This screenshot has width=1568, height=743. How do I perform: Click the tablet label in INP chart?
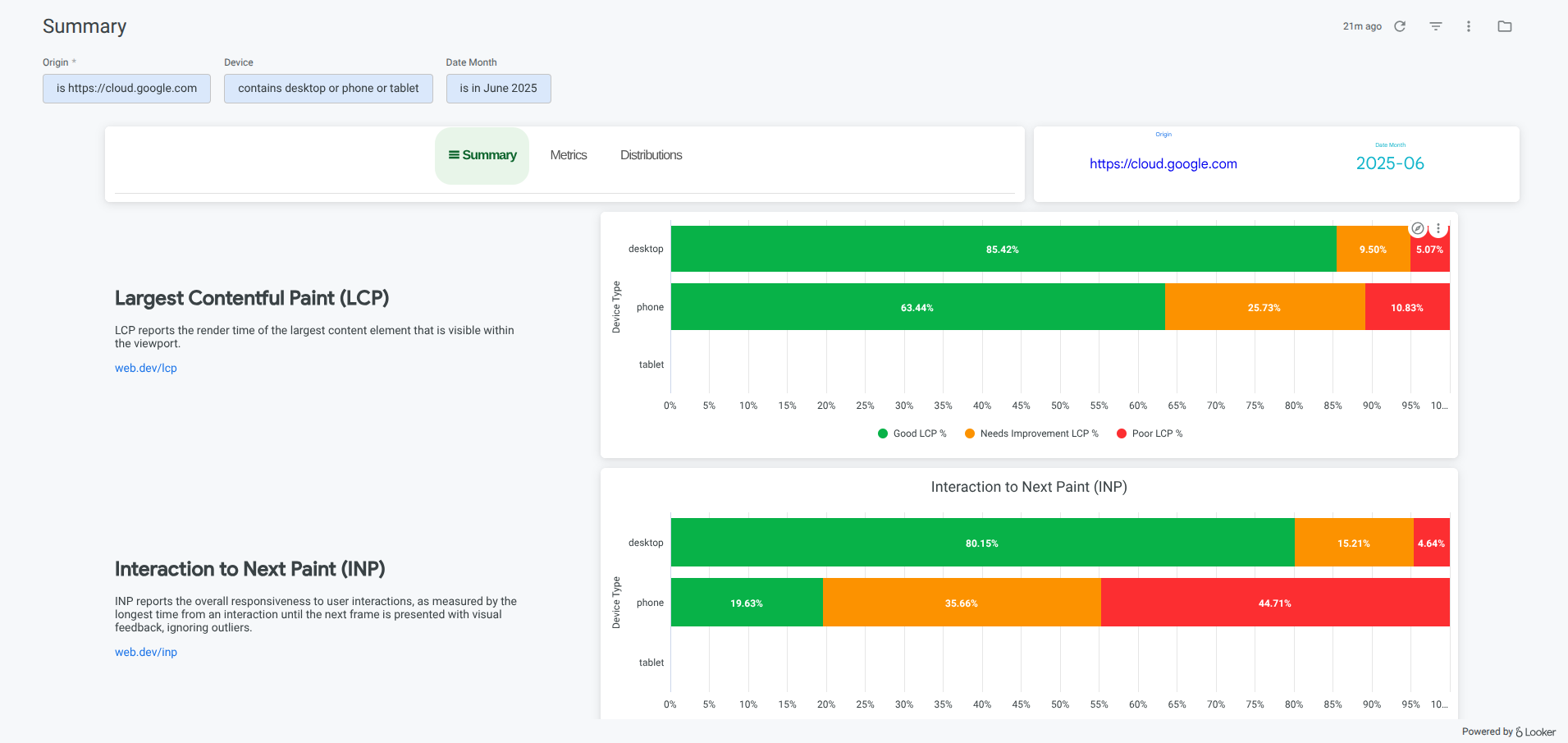tap(651, 663)
